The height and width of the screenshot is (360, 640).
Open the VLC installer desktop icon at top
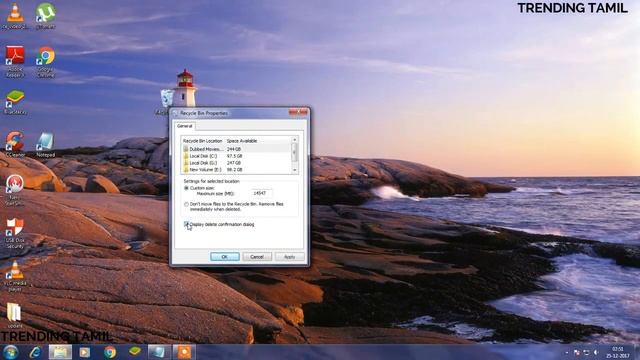(15, 16)
